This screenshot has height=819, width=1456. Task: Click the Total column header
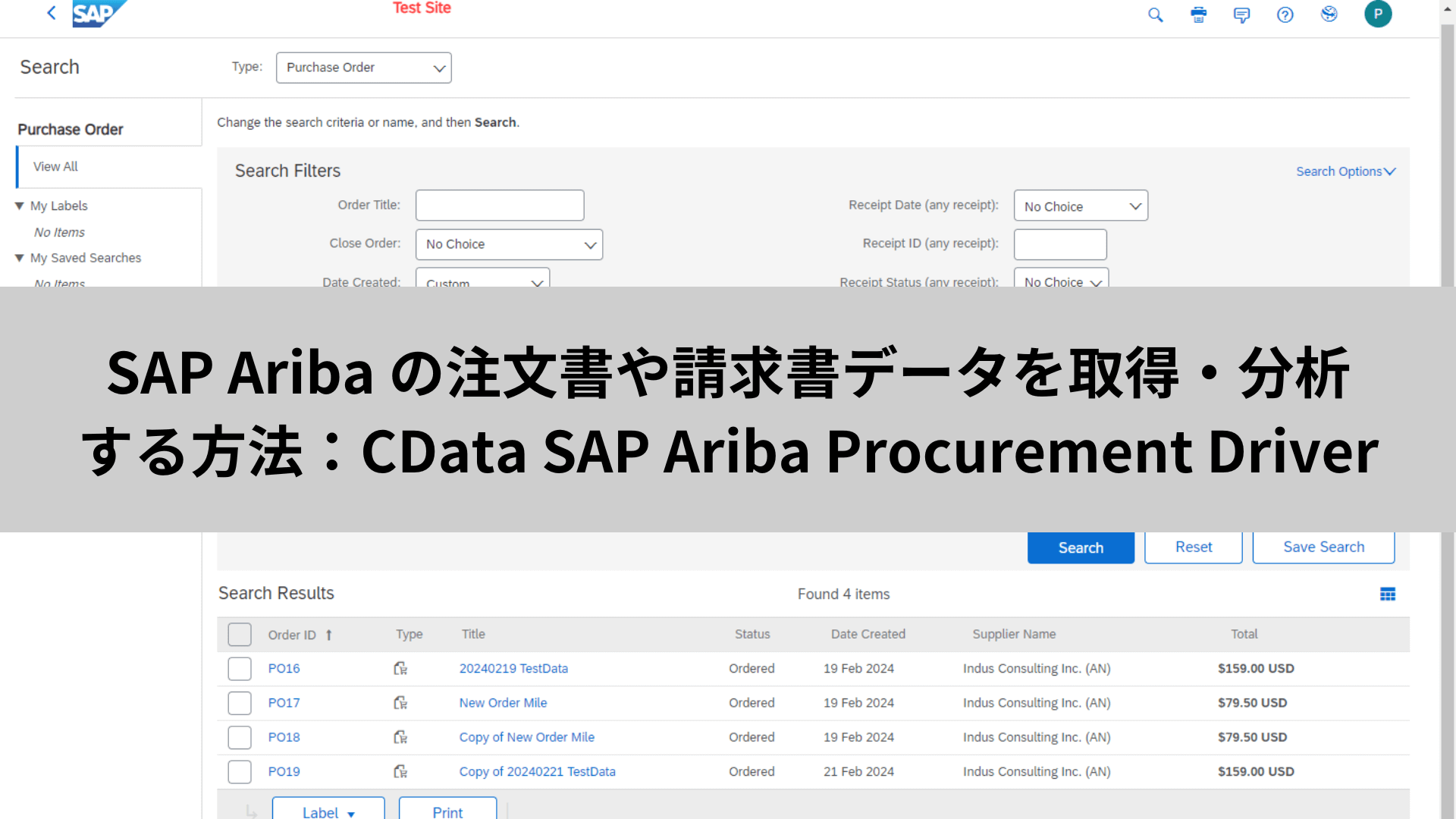[x=1244, y=634]
